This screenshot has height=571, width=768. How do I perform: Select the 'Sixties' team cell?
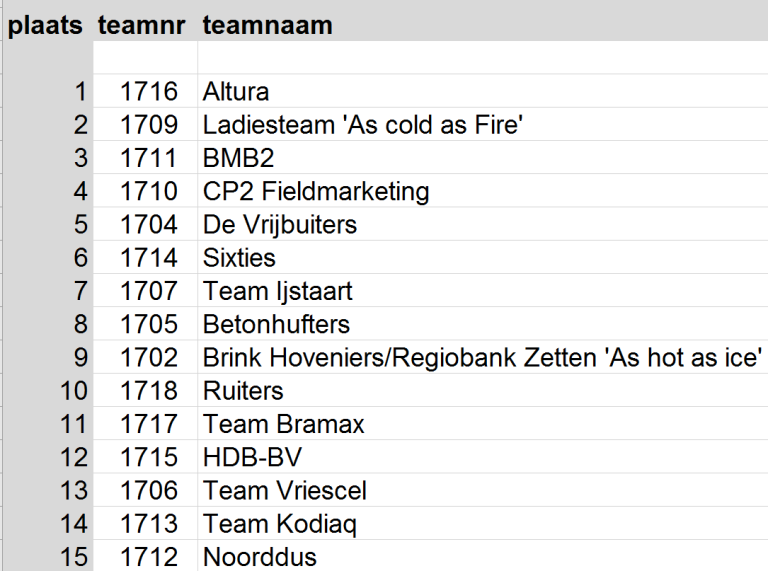(239, 258)
